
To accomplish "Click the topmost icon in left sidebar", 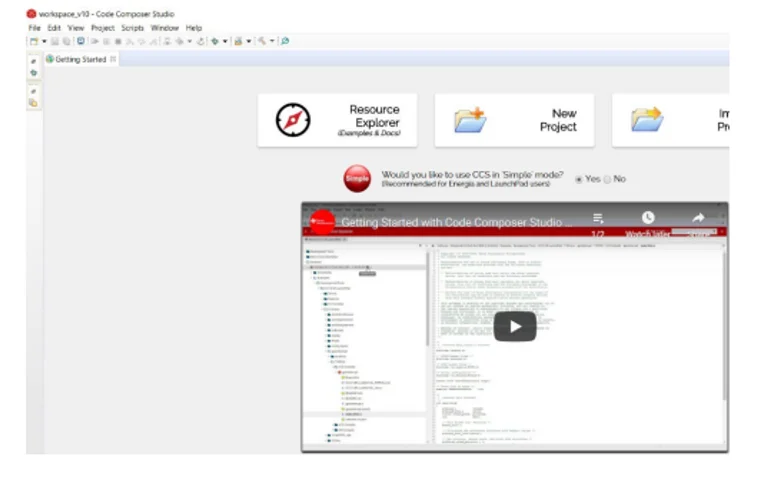I will point(33,61).
